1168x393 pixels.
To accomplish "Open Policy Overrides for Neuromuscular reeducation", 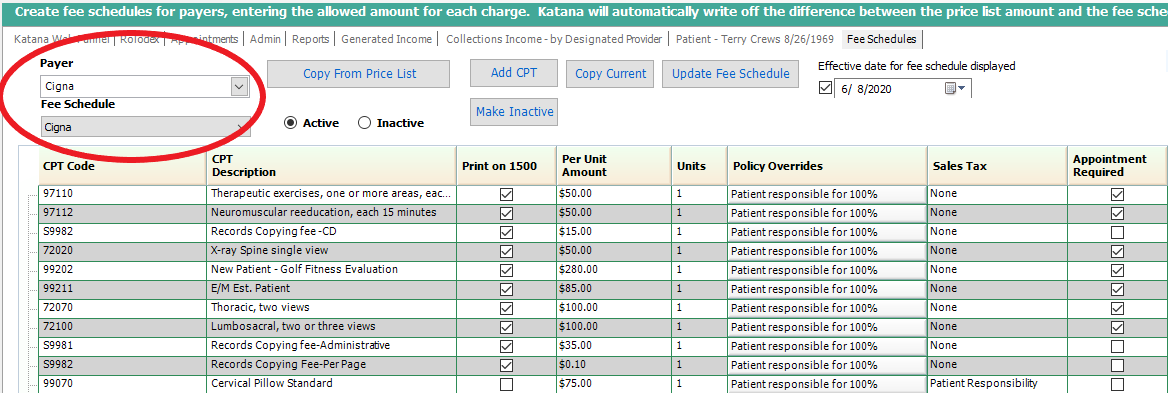I will (827, 213).
